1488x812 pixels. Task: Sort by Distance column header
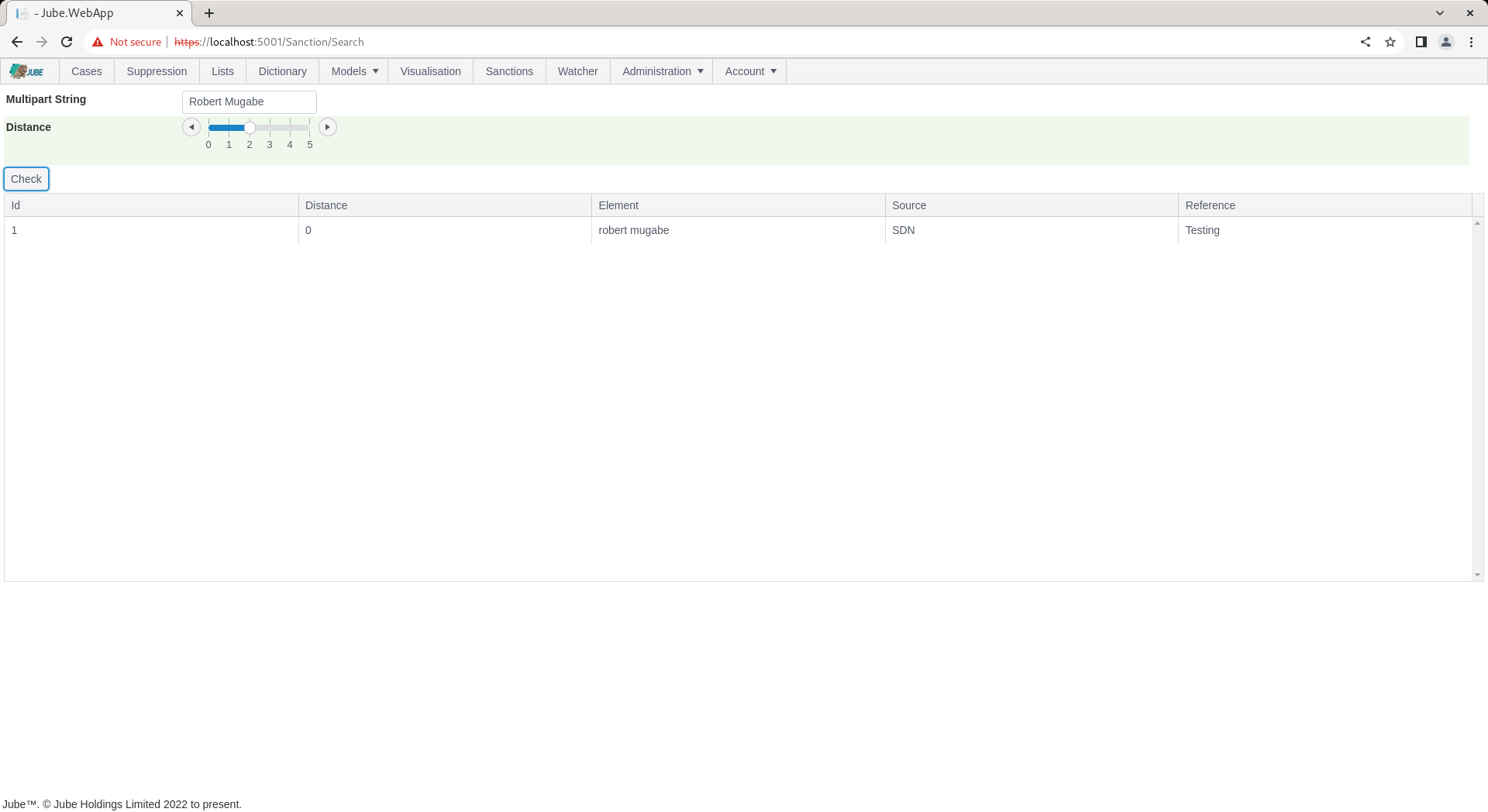pyautogui.click(x=445, y=205)
